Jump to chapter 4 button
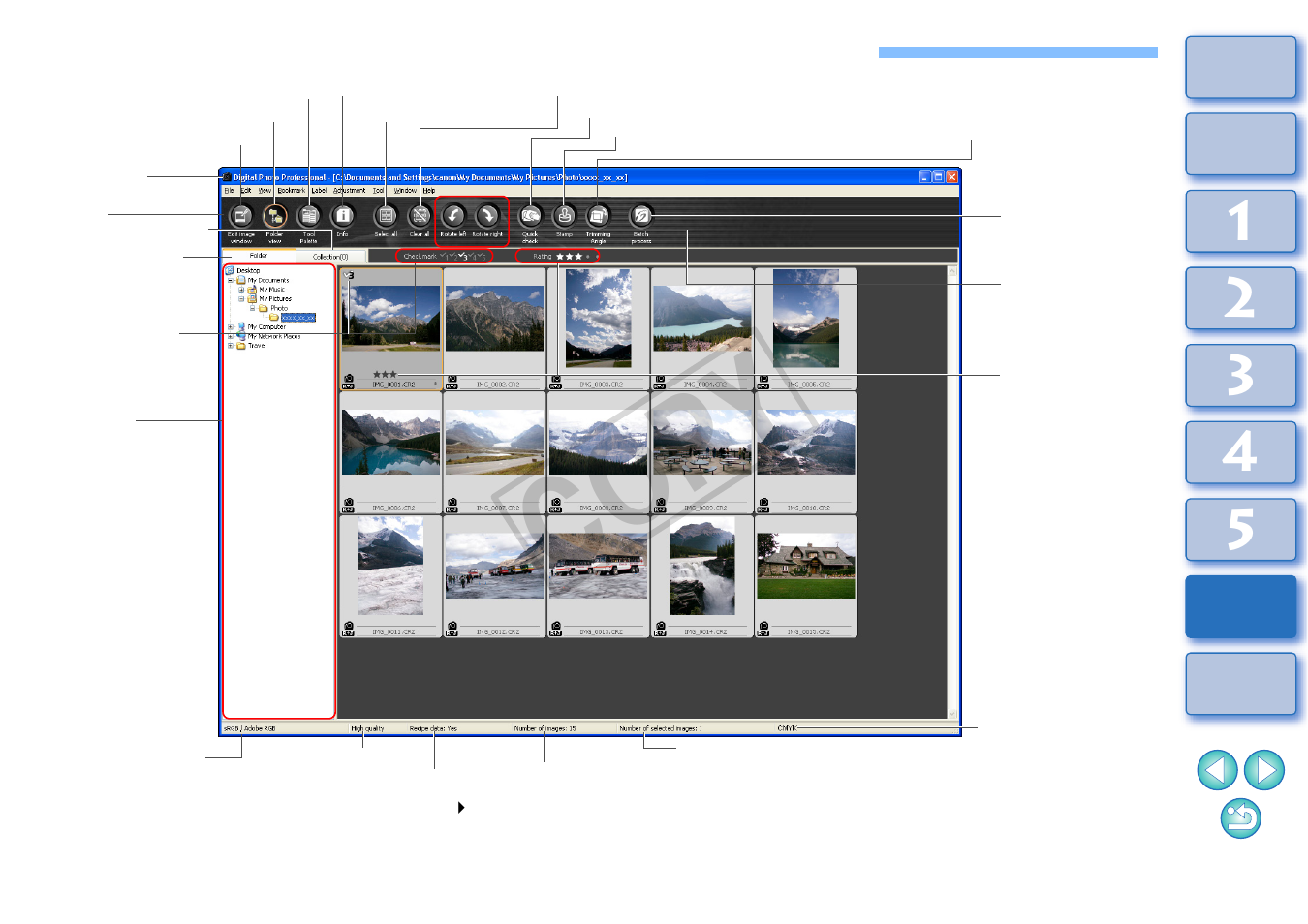 tap(1241, 452)
